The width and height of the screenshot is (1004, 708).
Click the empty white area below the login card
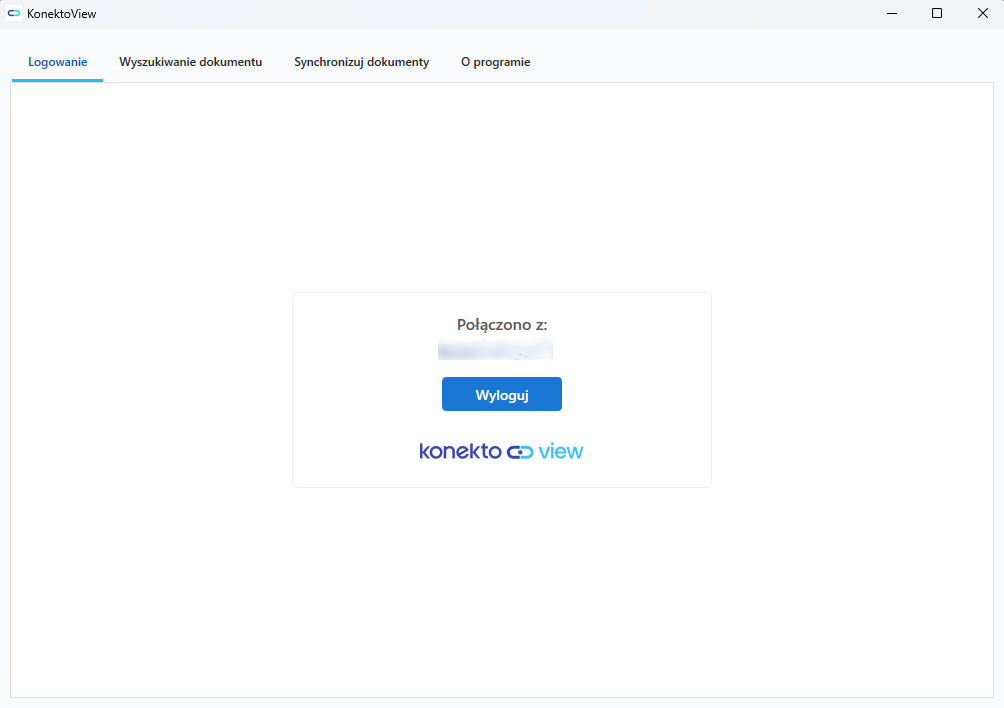click(502, 590)
